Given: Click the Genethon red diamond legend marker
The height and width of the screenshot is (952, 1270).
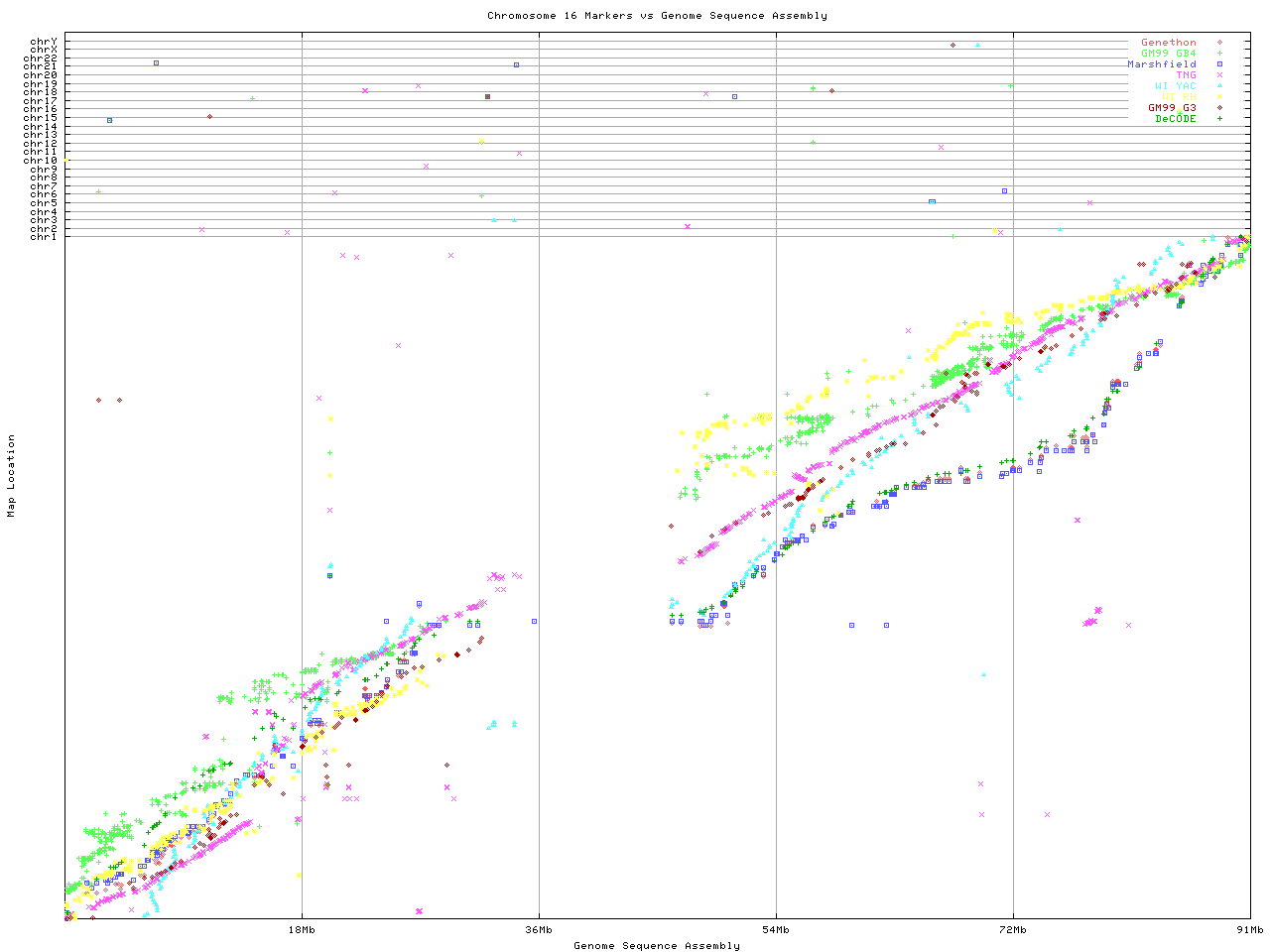Looking at the screenshot, I should pos(1219,43).
